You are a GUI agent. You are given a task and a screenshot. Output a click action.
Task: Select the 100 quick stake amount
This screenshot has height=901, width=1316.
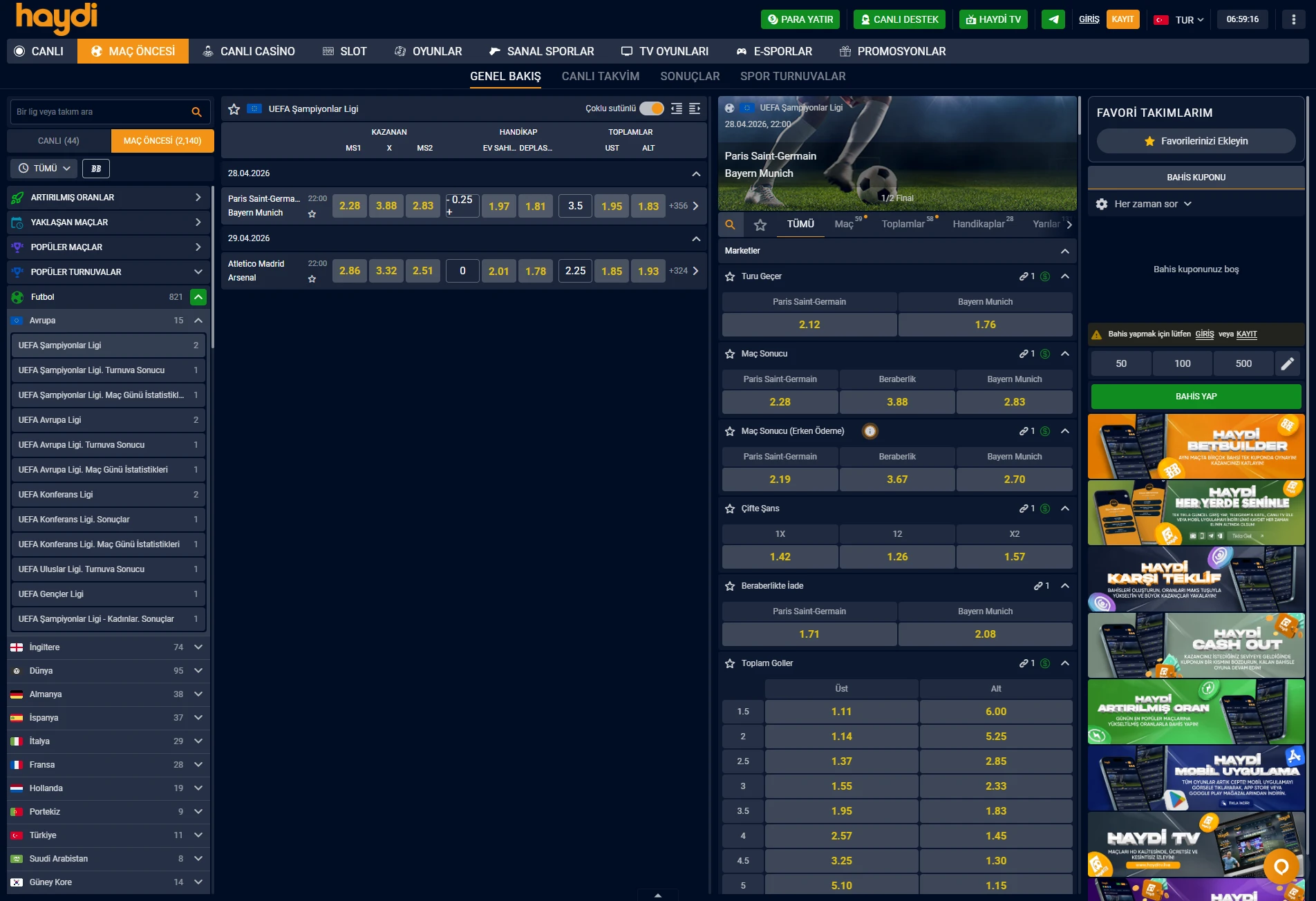click(x=1183, y=363)
